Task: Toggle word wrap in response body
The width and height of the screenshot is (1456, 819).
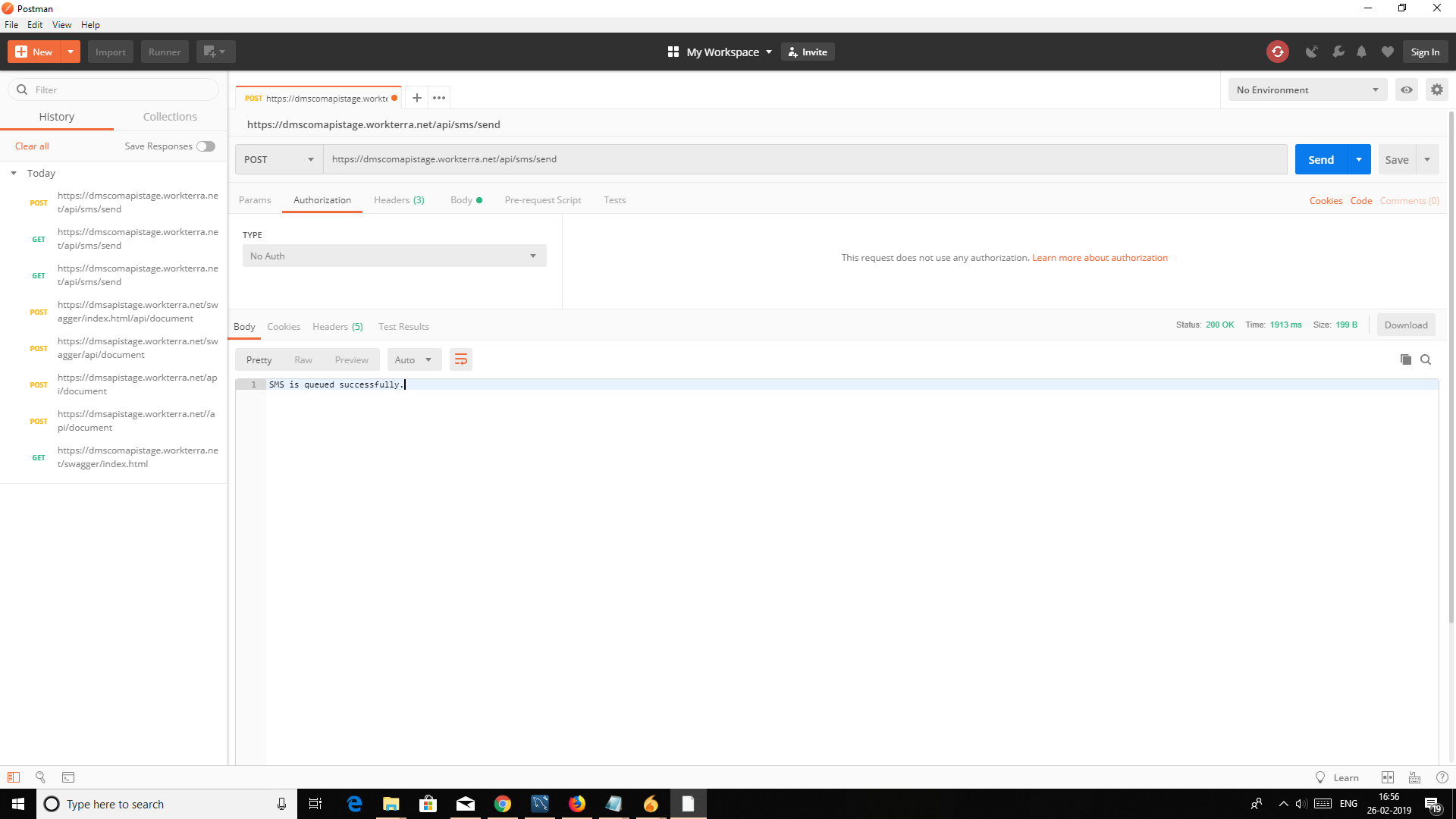Action: pyautogui.click(x=461, y=359)
